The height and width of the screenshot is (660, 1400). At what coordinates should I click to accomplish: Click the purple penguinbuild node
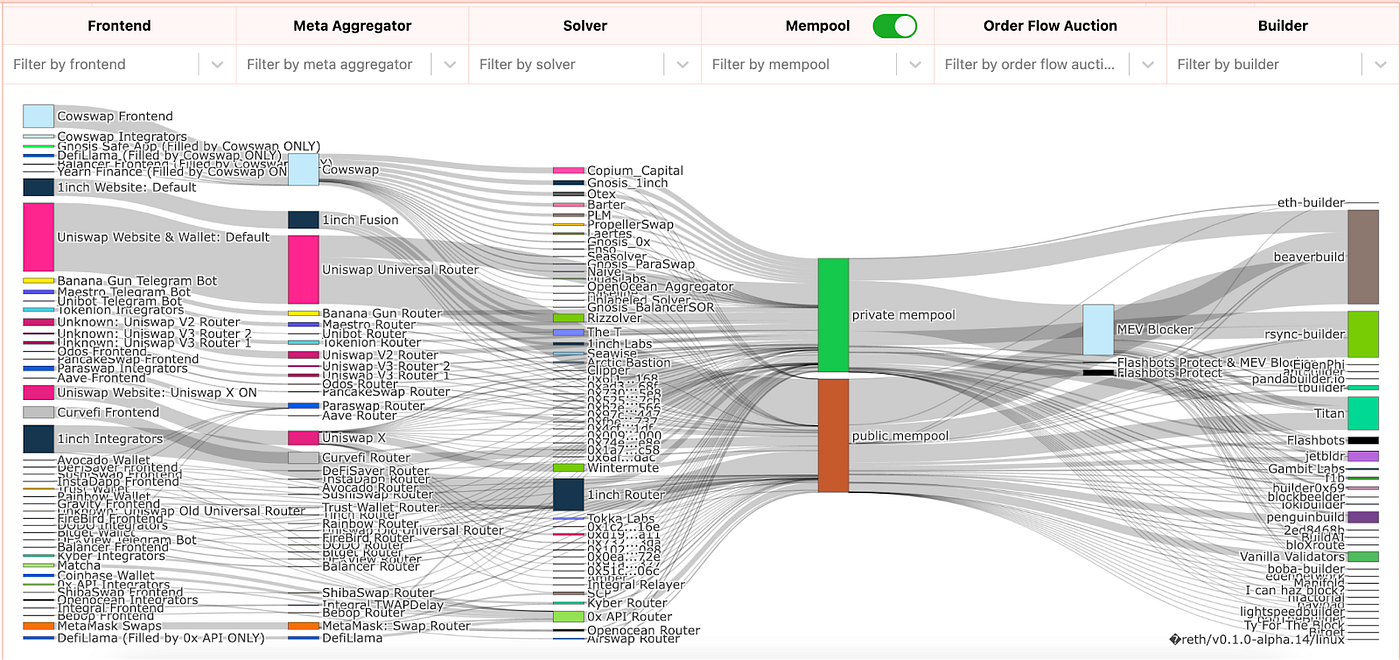click(1363, 517)
